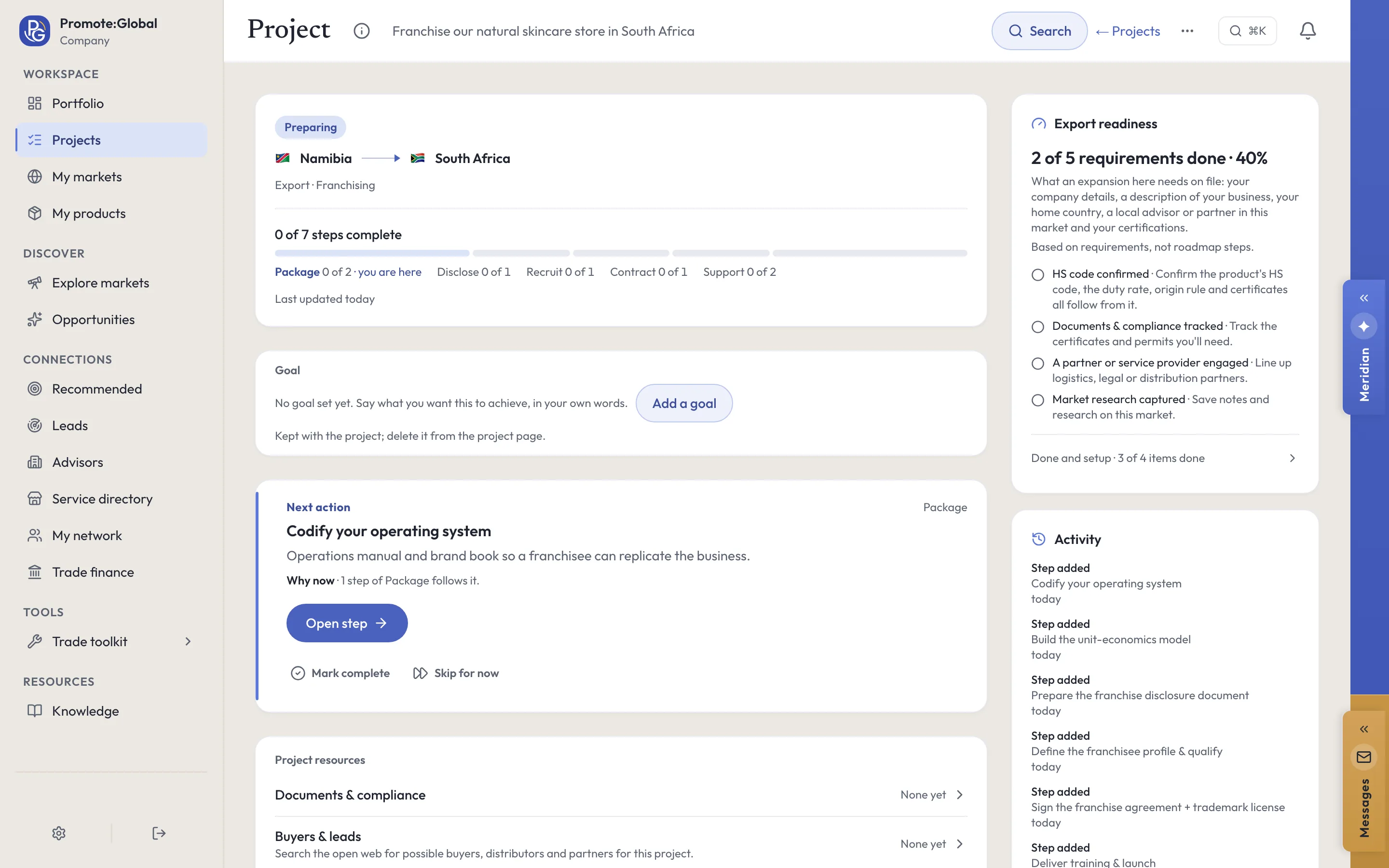Open Portfolio in the sidebar

(111, 103)
